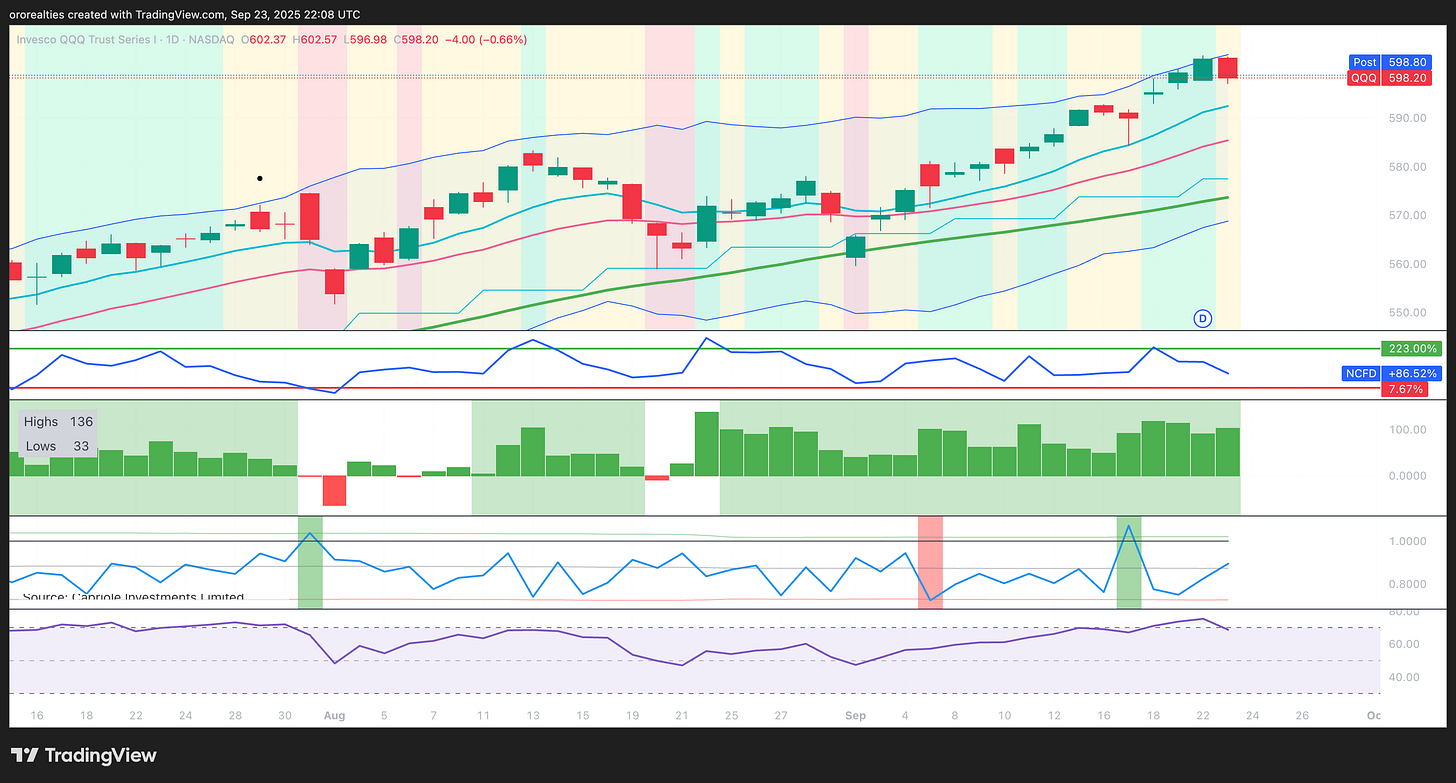Image resolution: width=1456 pixels, height=783 pixels.
Task: Click the circled D dividend marker
Action: tap(1203, 318)
